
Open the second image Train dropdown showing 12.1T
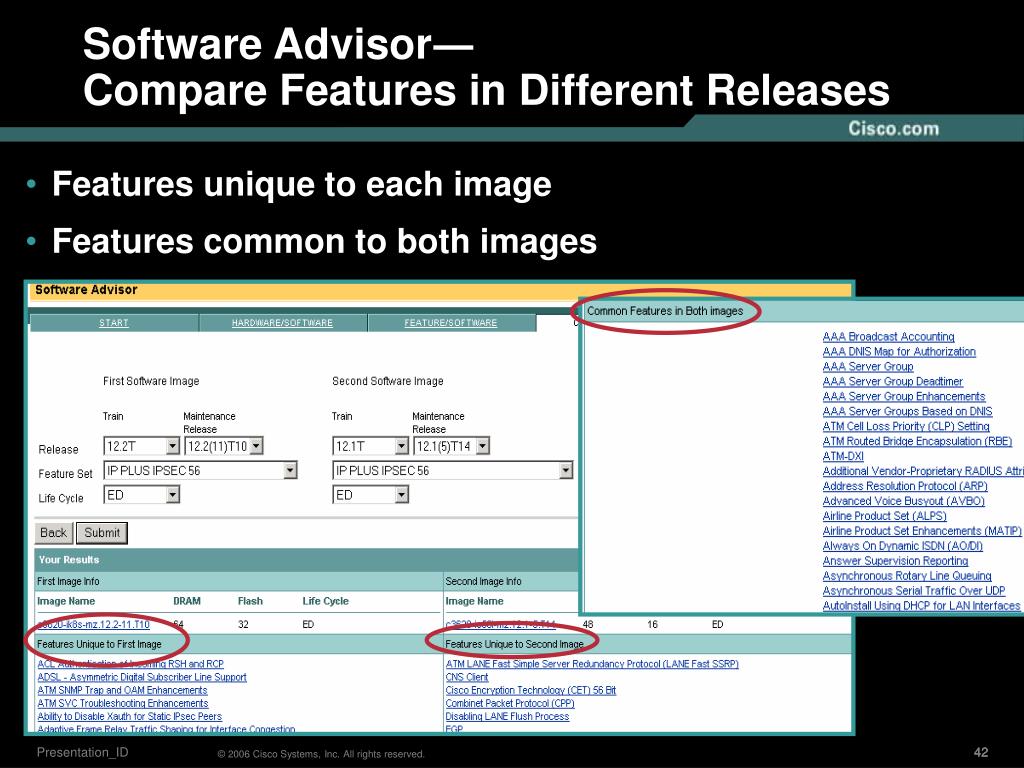tap(370, 446)
